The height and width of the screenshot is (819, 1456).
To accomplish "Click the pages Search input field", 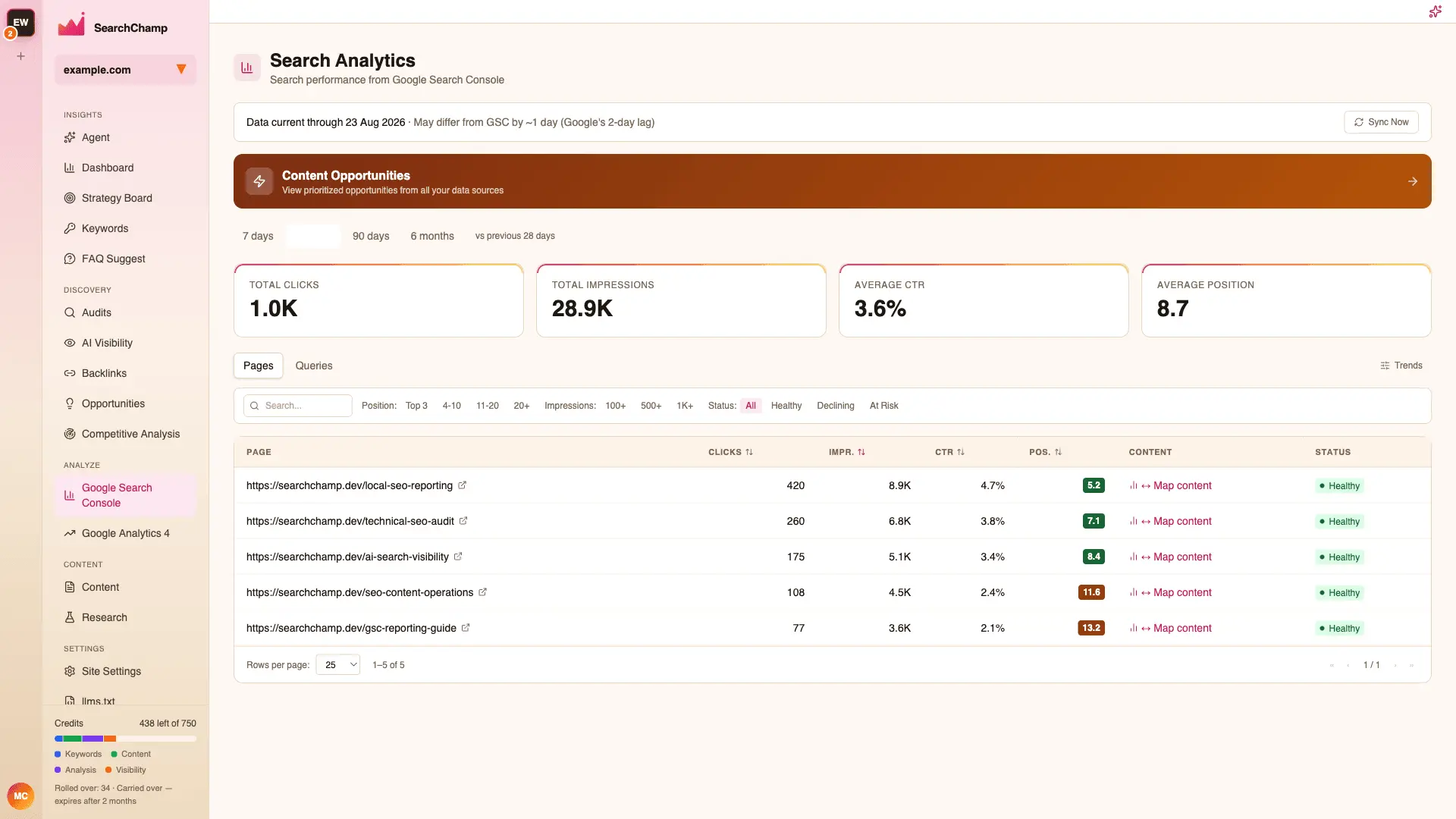I will [298, 406].
